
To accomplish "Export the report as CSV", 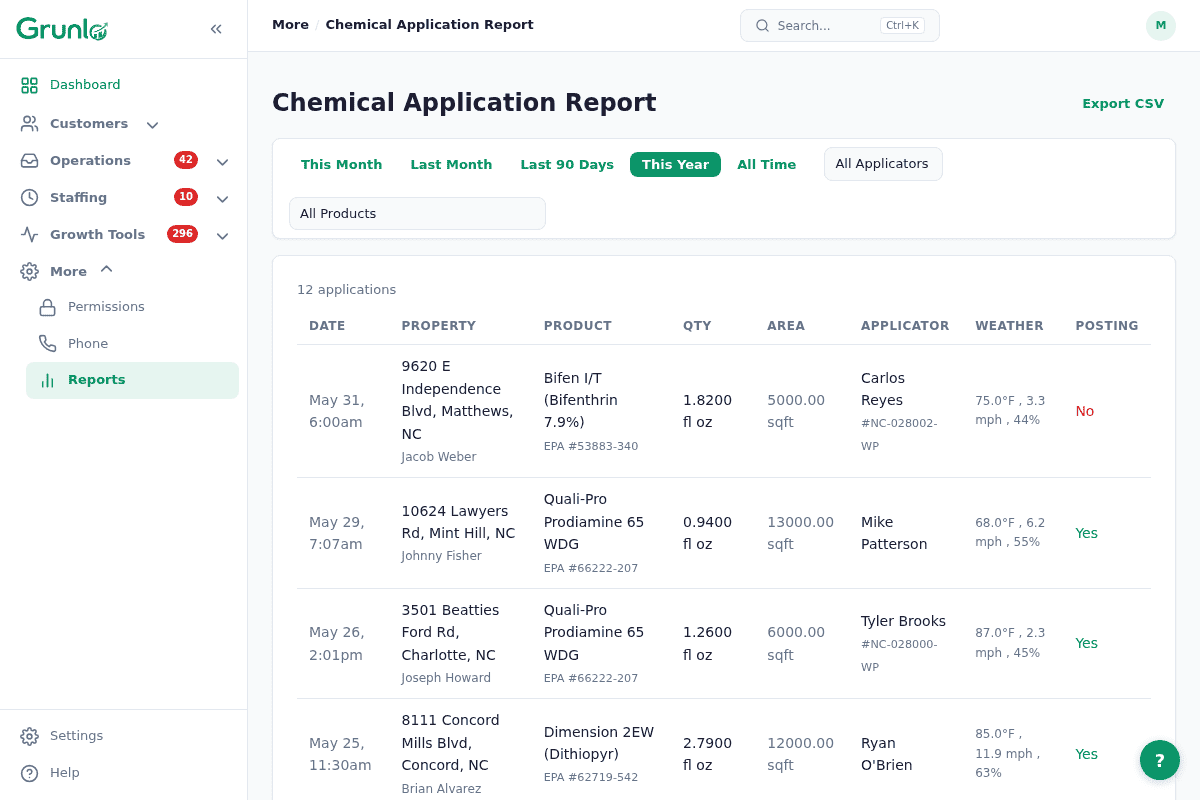I will [x=1123, y=104].
